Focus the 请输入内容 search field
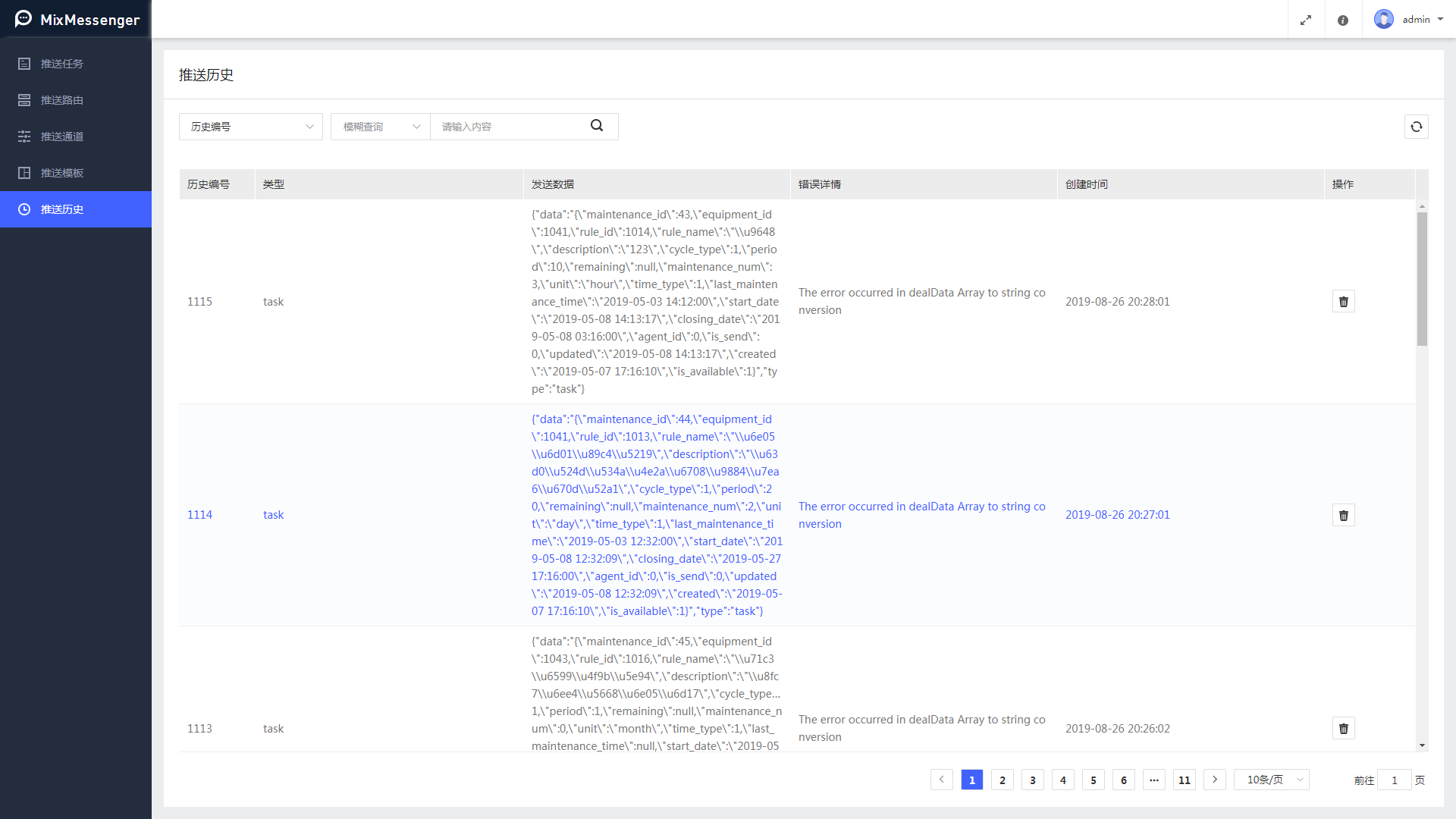The height and width of the screenshot is (819, 1456). pyautogui.click(x=508, y=127)
